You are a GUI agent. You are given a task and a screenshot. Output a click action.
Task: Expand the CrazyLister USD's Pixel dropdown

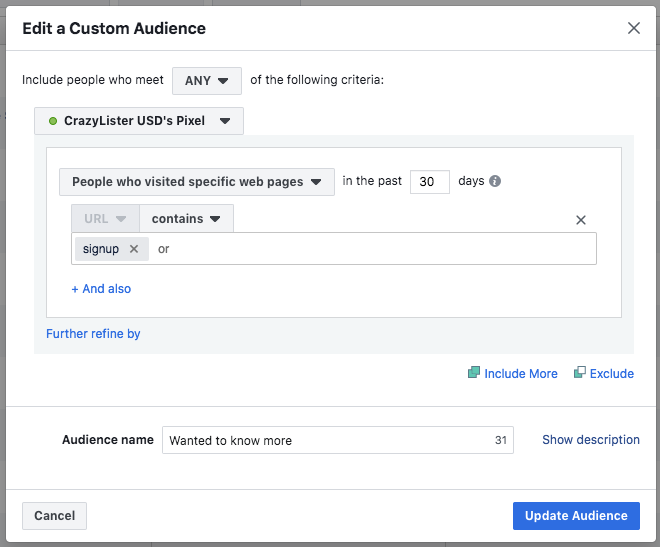click(139, 121)
